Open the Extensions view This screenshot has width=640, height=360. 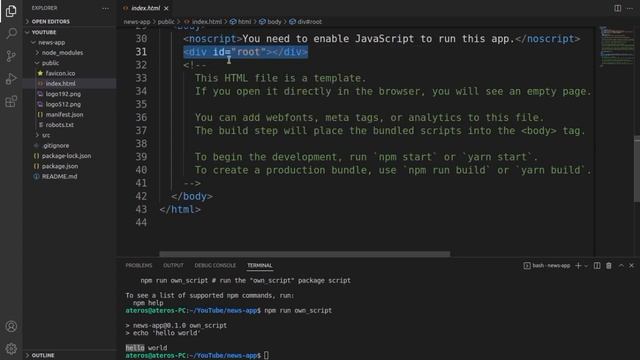tap(11, 101)
